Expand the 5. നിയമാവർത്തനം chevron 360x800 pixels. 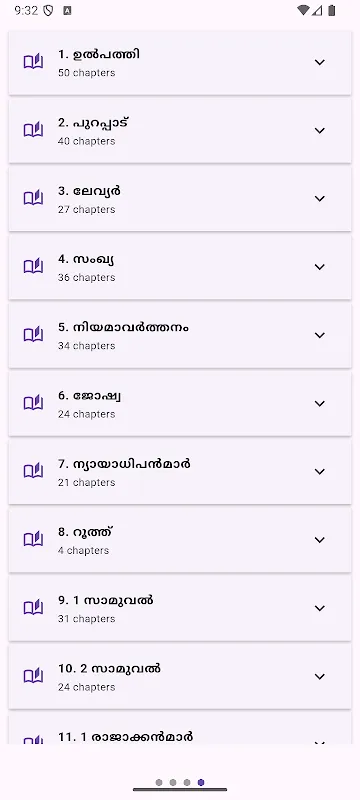pyautogui.click(x=320, y=335)
